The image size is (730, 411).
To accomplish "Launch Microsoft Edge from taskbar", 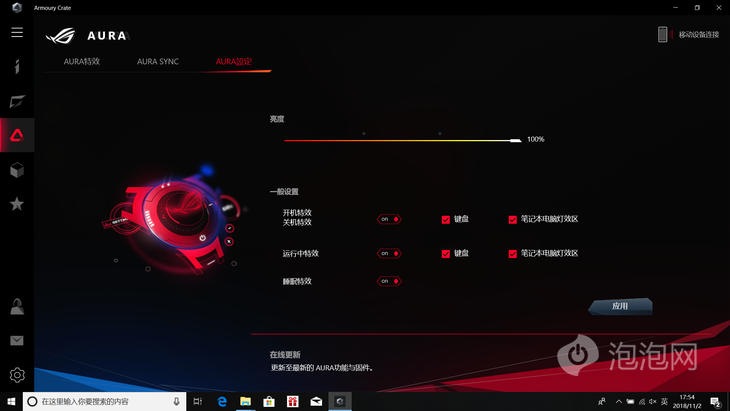I will pyautogui.click(x=222, y=401).
